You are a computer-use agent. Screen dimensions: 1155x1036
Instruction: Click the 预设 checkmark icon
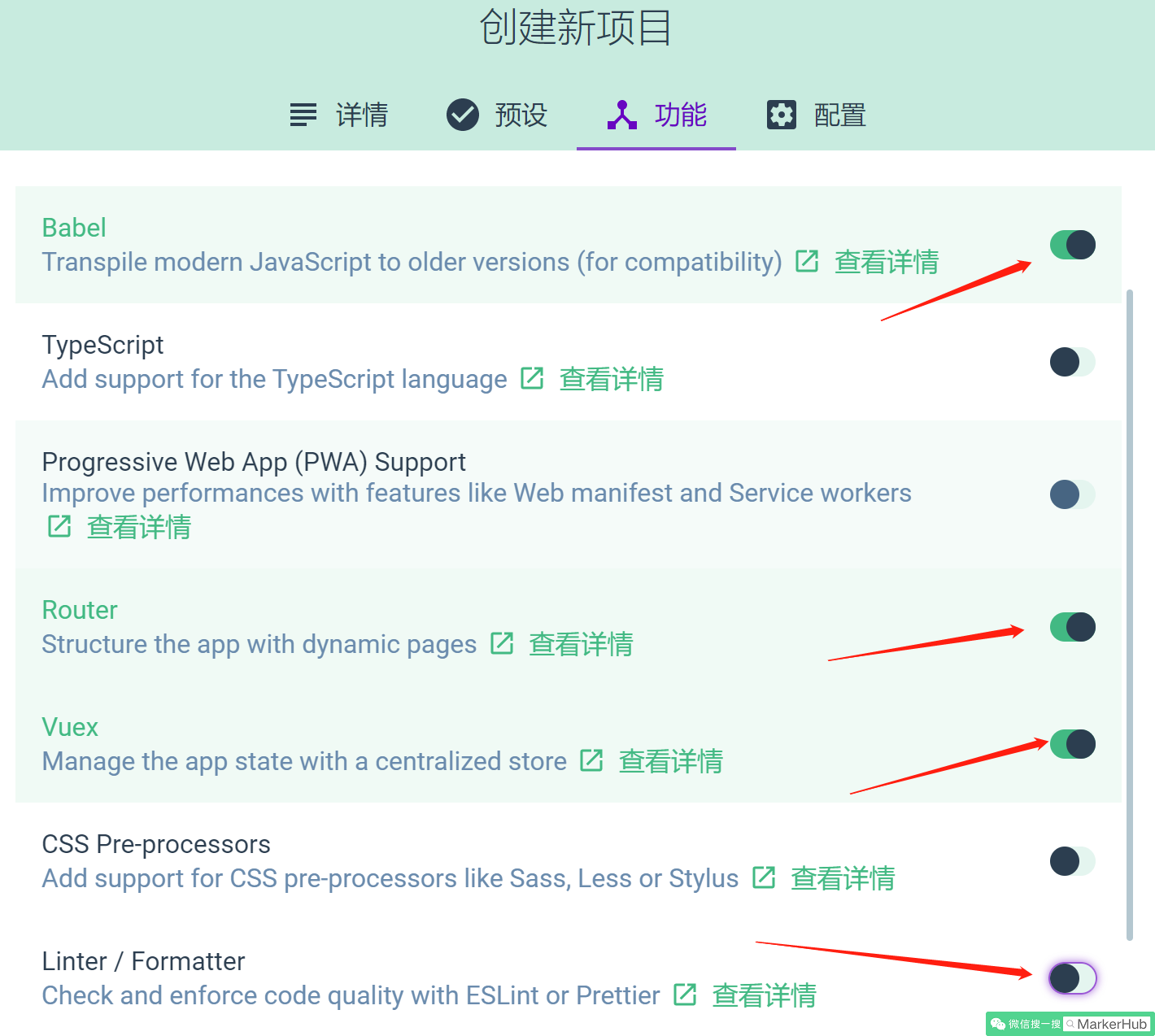click(x=463, y=115)
